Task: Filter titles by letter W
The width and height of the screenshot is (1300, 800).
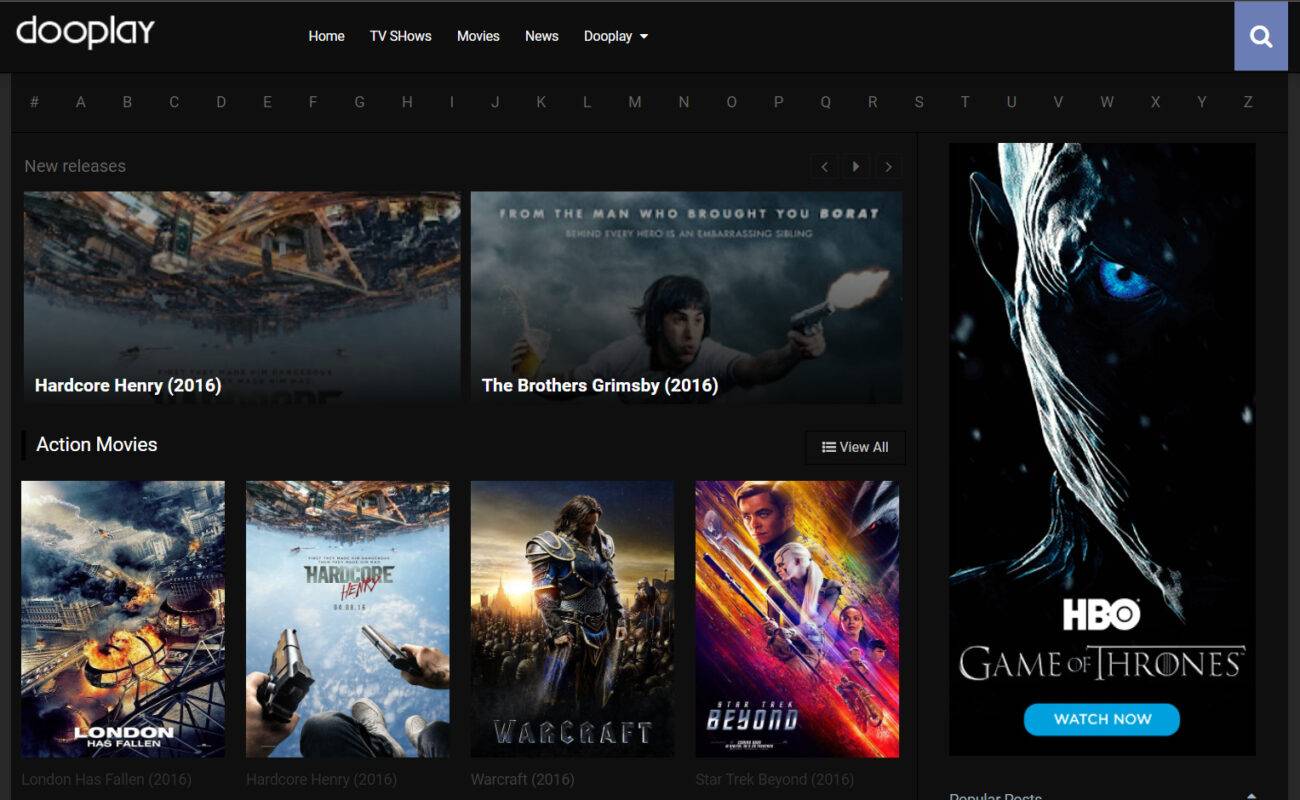Action: 1107,102
